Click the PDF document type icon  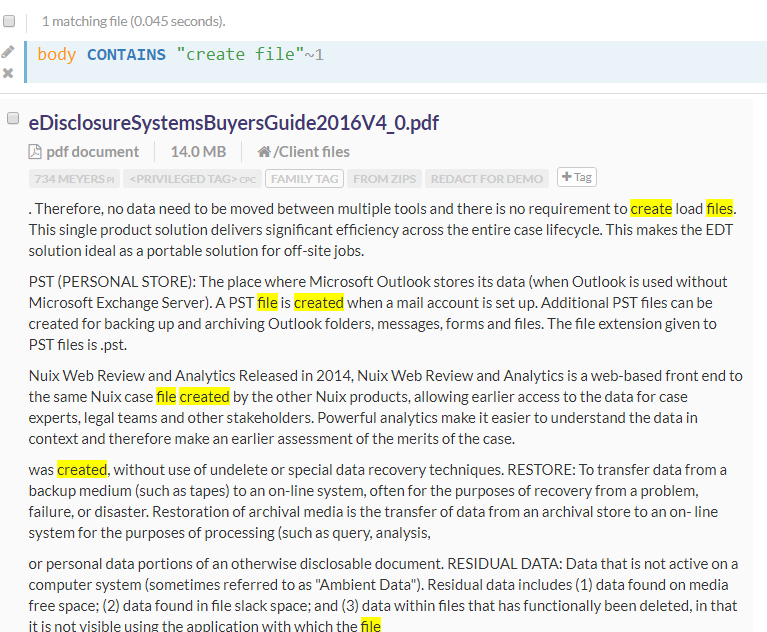coord(35,152)
